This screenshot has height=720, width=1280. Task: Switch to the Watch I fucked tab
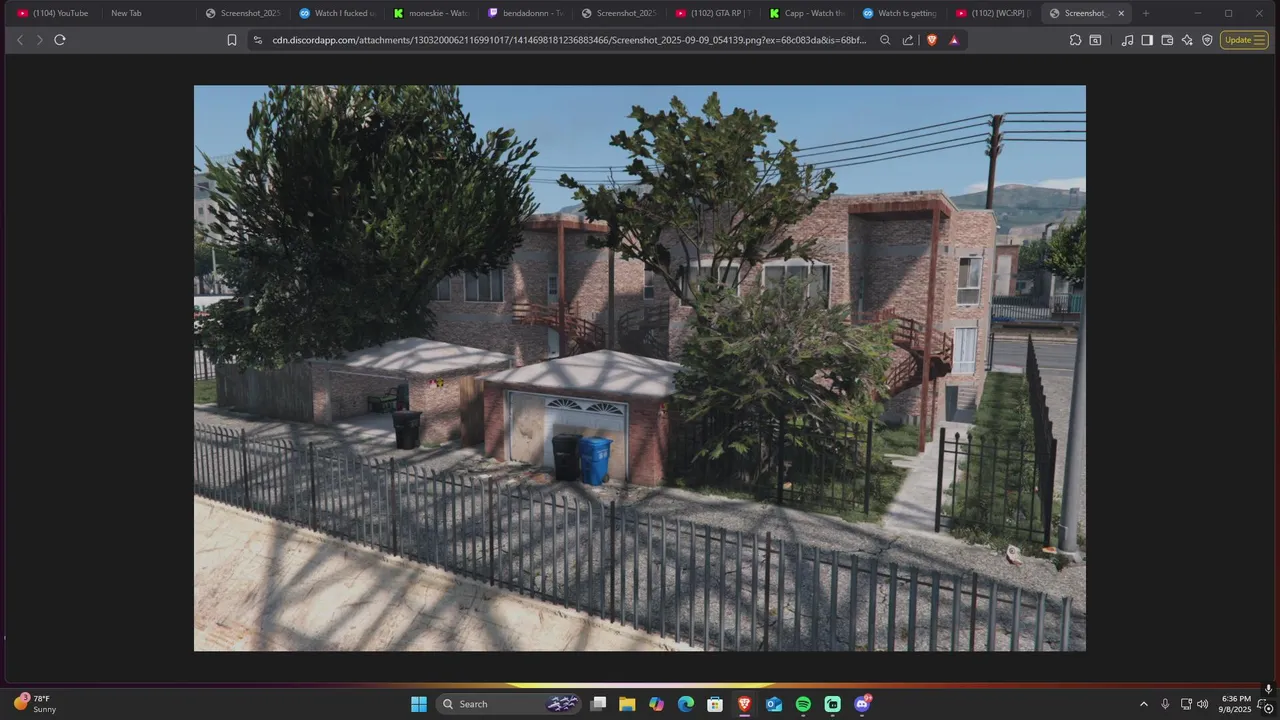pos(337,13)
